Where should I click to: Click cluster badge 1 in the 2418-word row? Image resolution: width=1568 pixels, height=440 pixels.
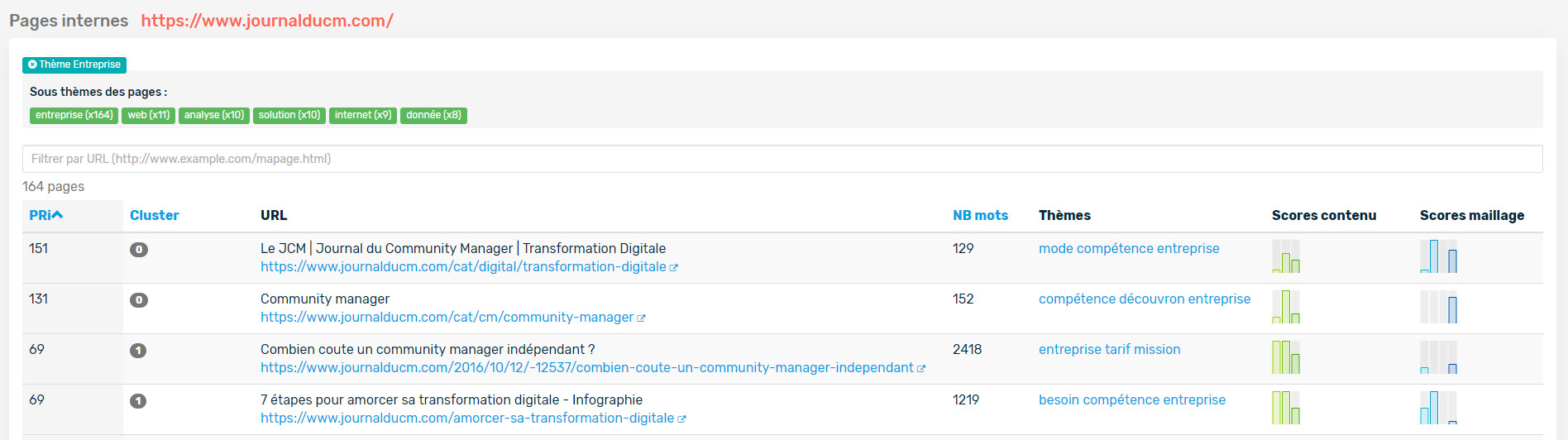click(138, 351)
